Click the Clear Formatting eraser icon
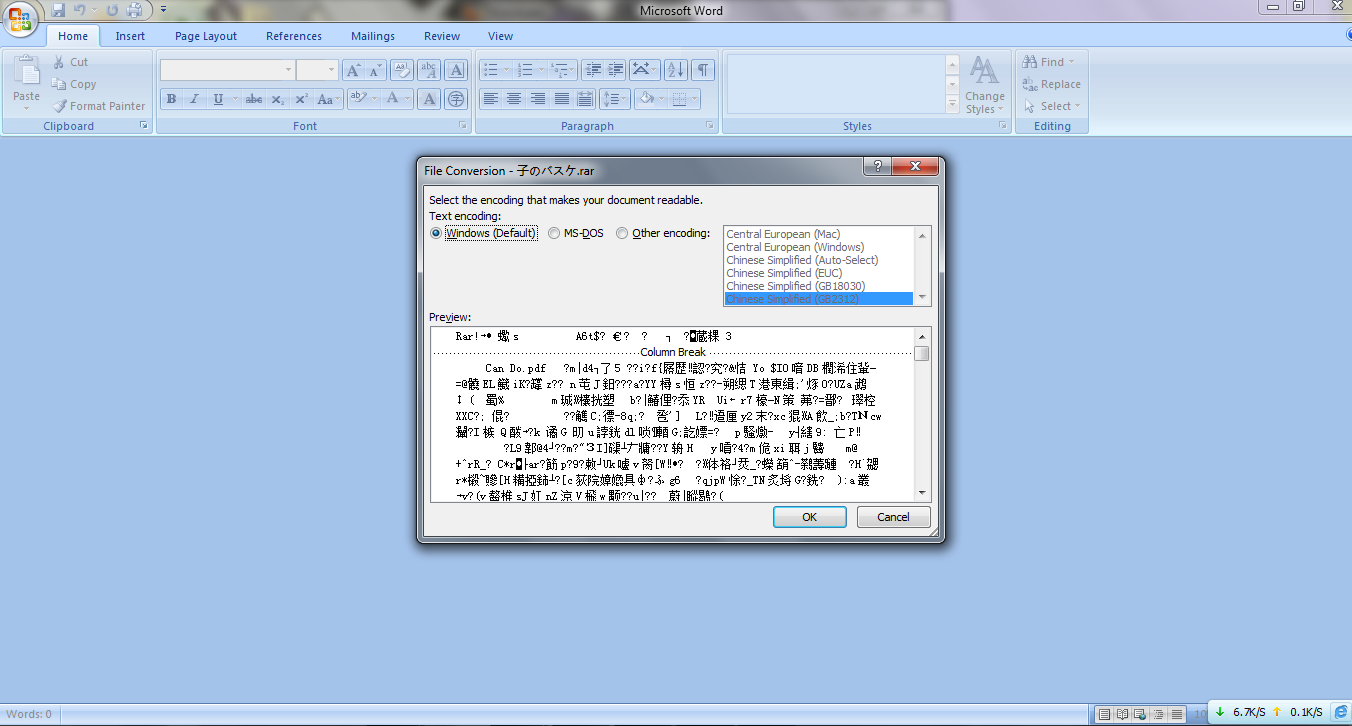 [401, 70]
